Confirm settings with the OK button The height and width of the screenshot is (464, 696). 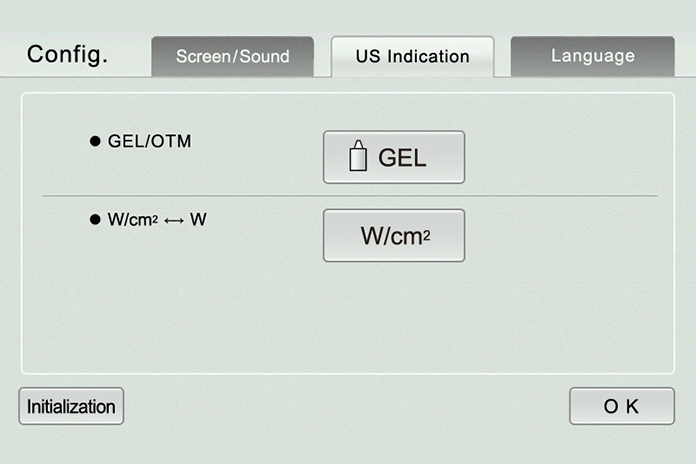(x=622, y=406)
